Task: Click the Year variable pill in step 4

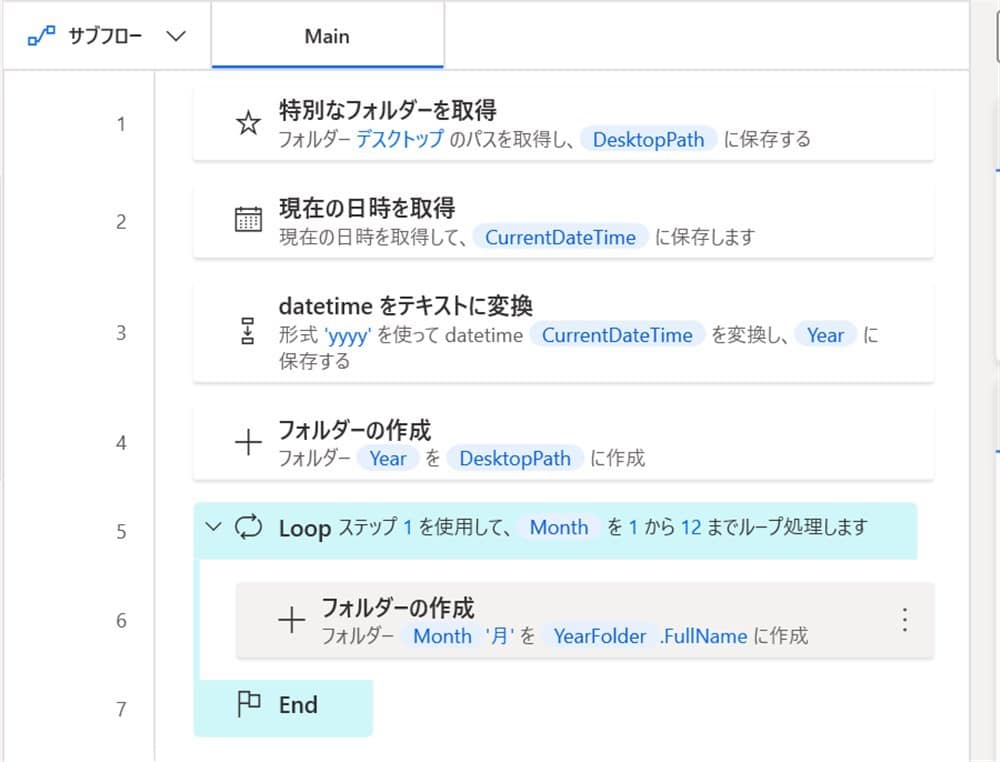Action: (x=388, y=458)
